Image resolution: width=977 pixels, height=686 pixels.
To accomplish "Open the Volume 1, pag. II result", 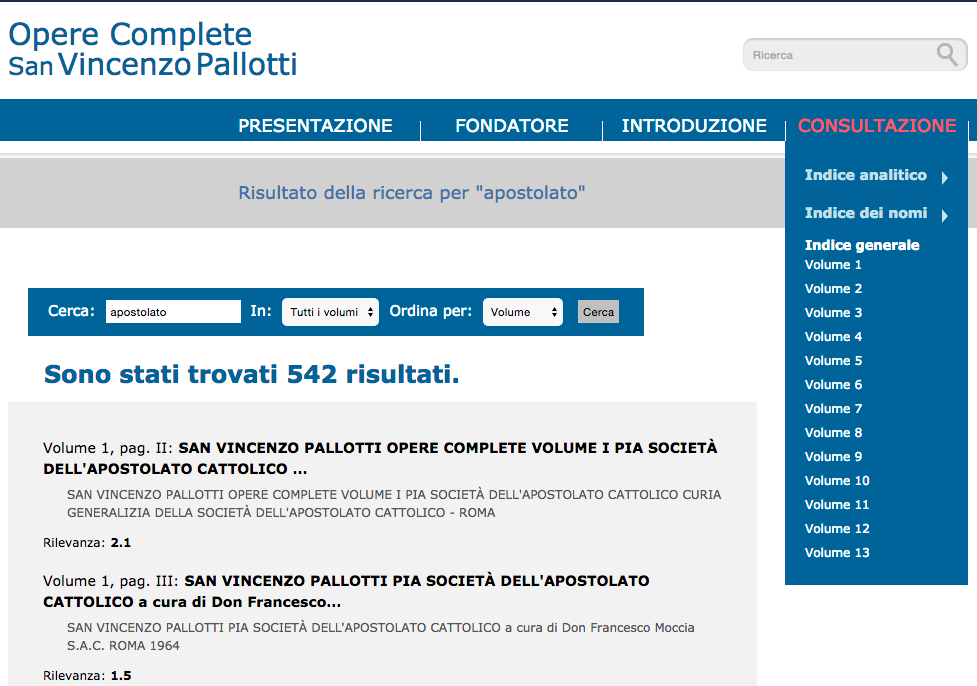I will tap(380, 458).
